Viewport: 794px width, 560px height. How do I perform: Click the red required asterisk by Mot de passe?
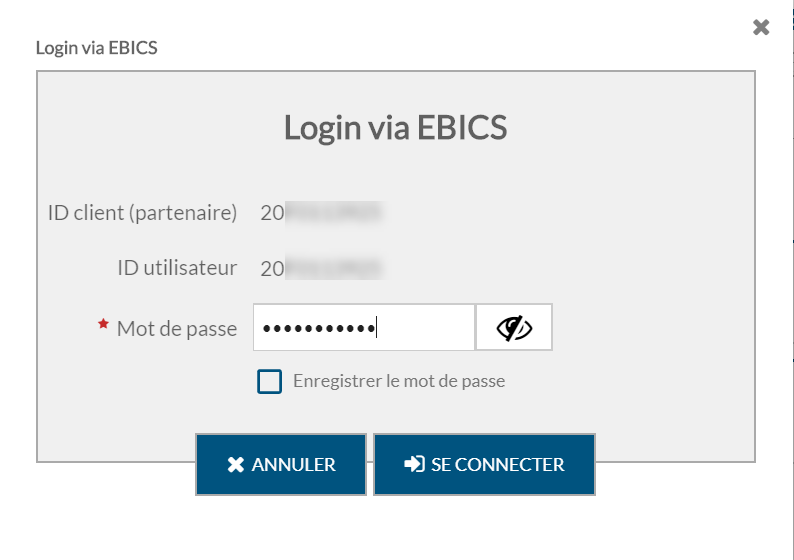tap(103, 324)
